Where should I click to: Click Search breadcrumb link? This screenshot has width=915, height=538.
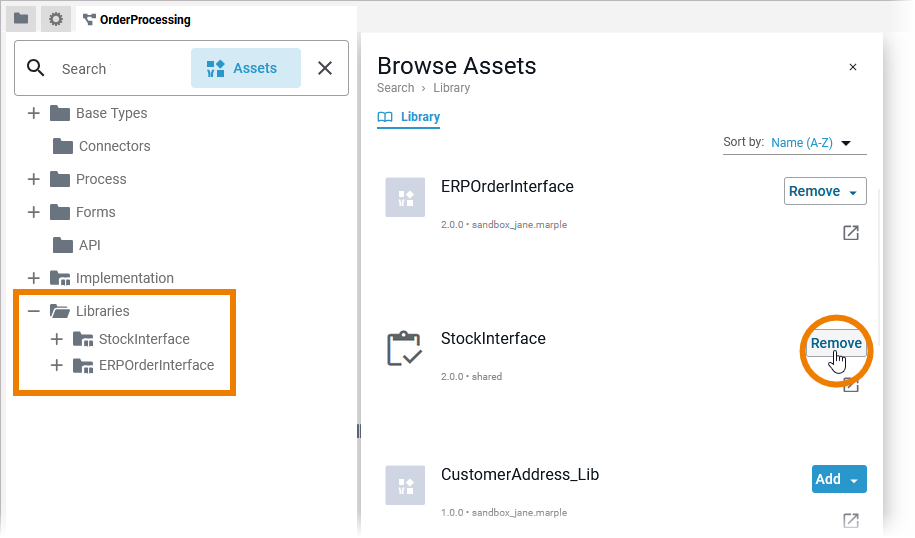pos(395,88)
